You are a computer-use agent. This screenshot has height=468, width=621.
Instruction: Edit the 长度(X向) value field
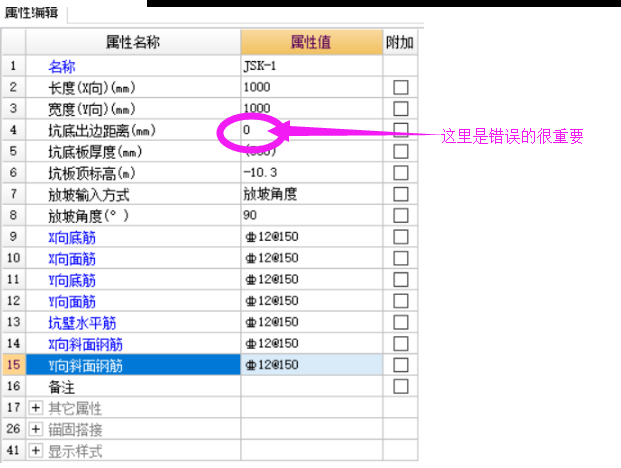tap(311, 87)
